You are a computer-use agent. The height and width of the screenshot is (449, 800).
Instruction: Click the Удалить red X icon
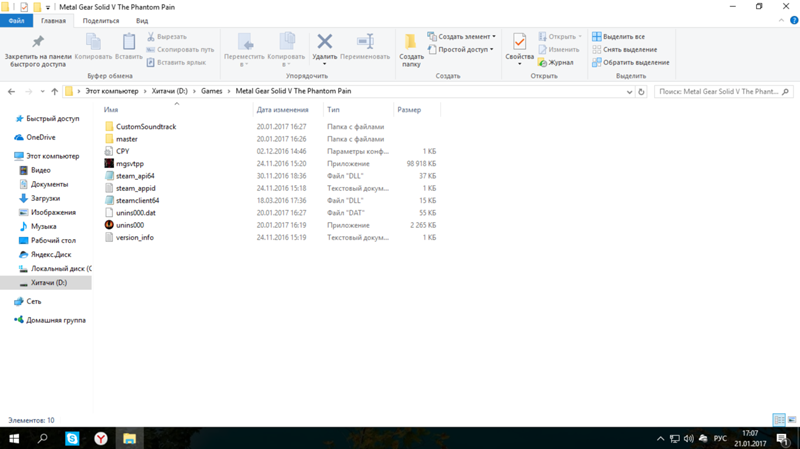click(324, 42)
